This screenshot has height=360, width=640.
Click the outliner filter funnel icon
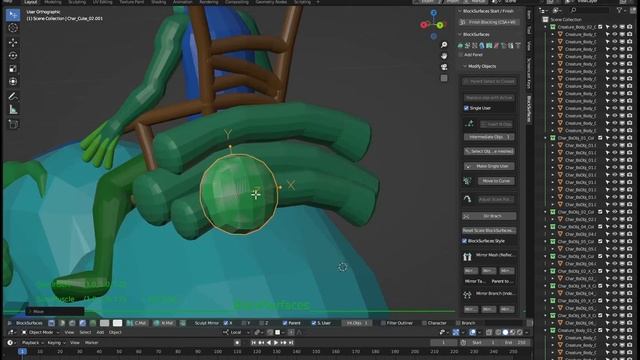tap(619, 10)
